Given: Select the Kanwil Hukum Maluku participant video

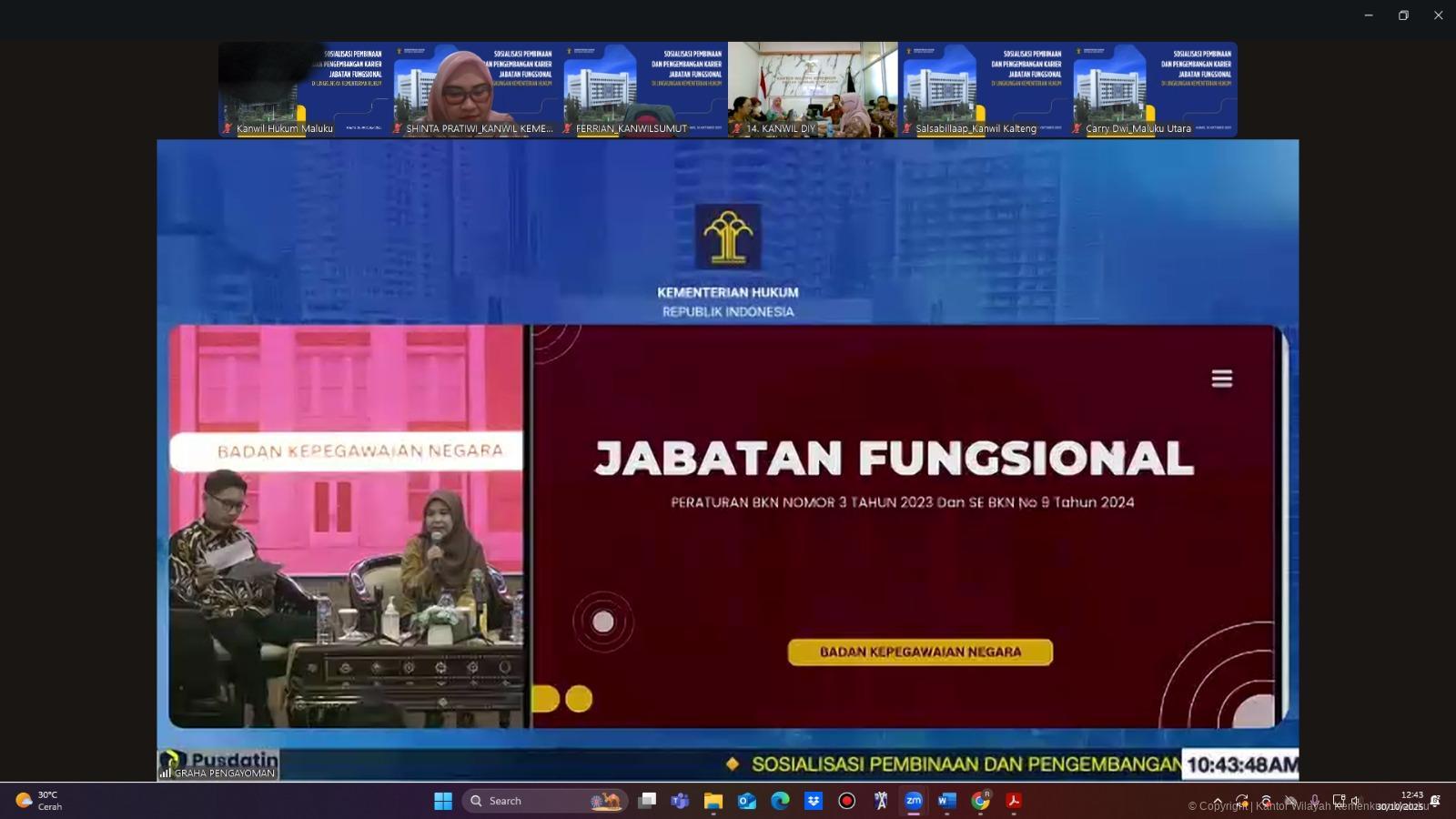Looking at the screenshot, I should pyautogui.click(x=303, y=89).
